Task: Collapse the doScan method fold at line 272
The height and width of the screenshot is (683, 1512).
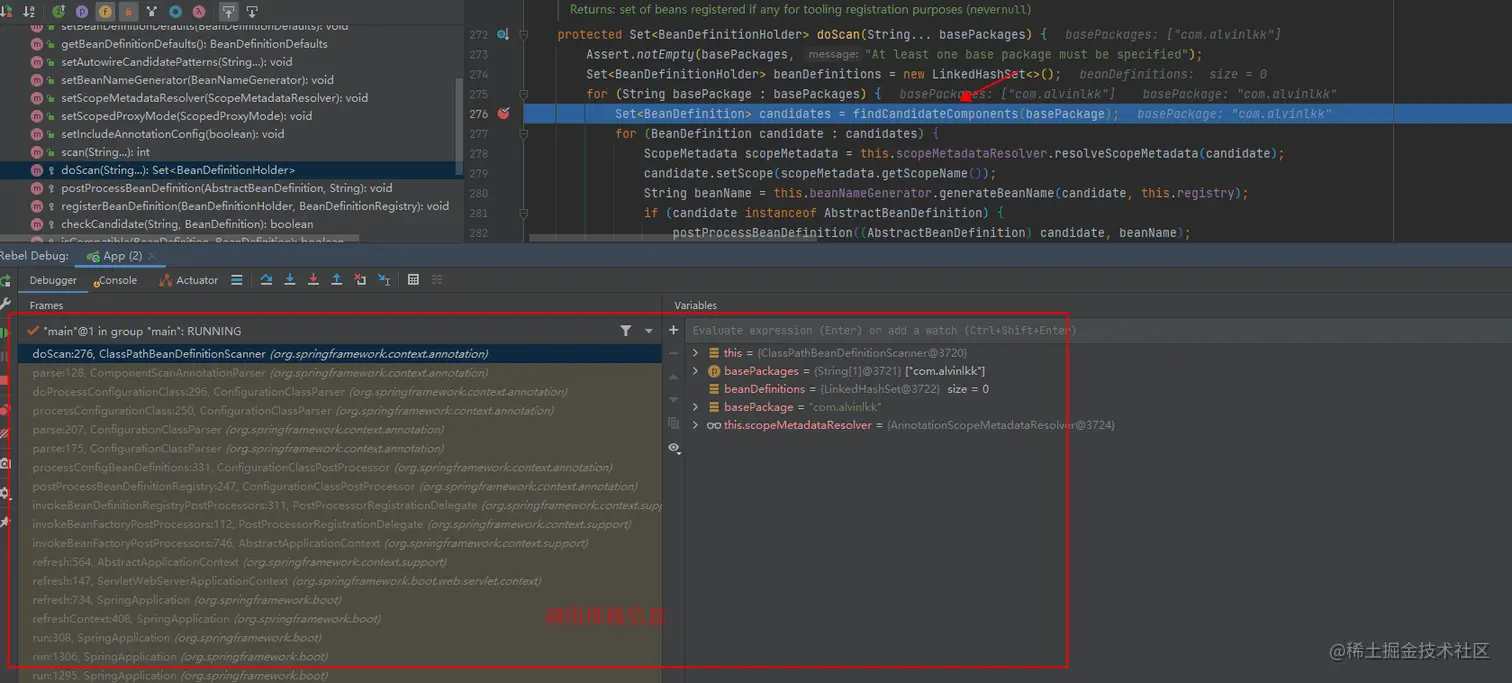Action: [x=523, y=34]
